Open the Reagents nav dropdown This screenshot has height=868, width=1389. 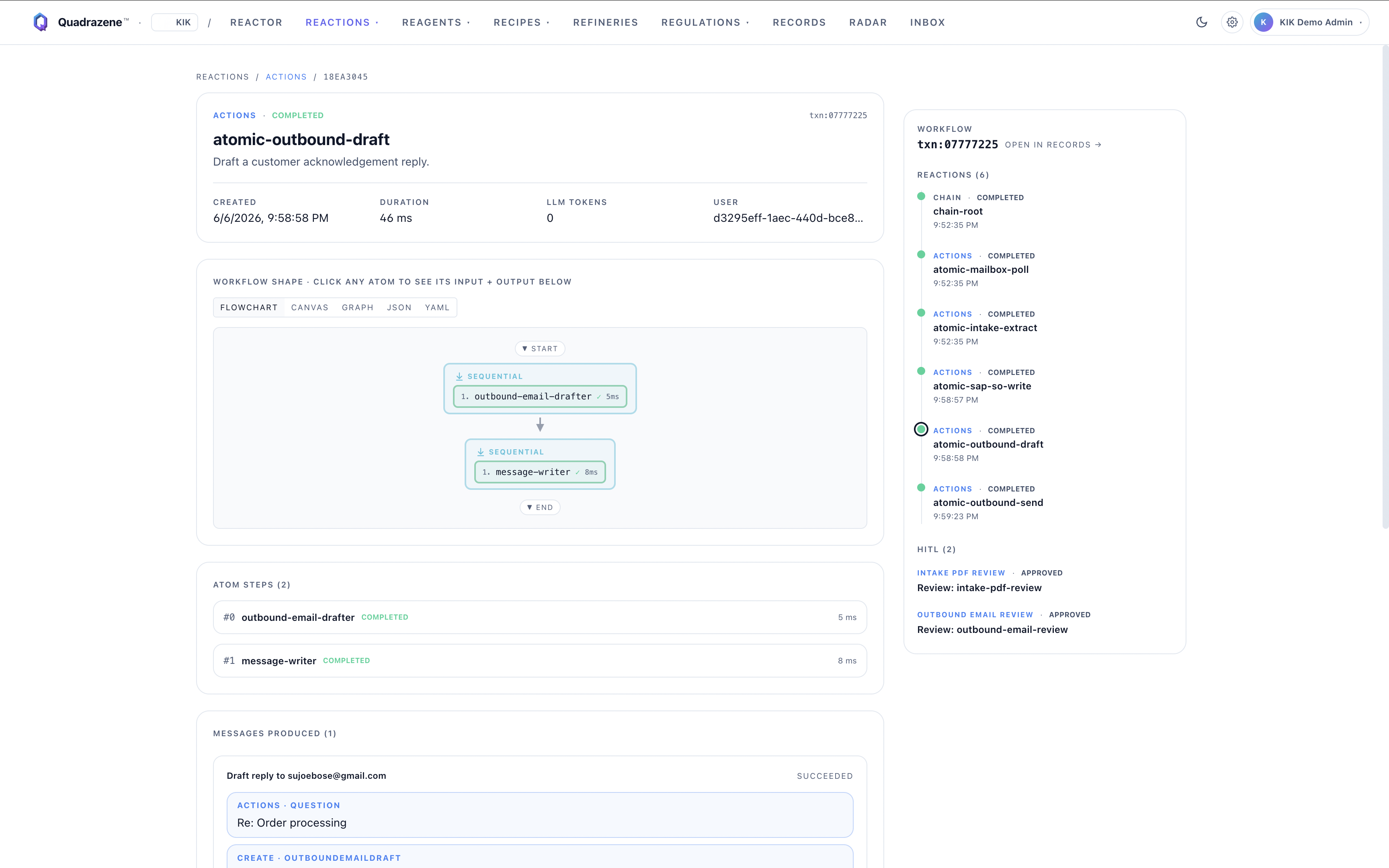coord(436,23)
